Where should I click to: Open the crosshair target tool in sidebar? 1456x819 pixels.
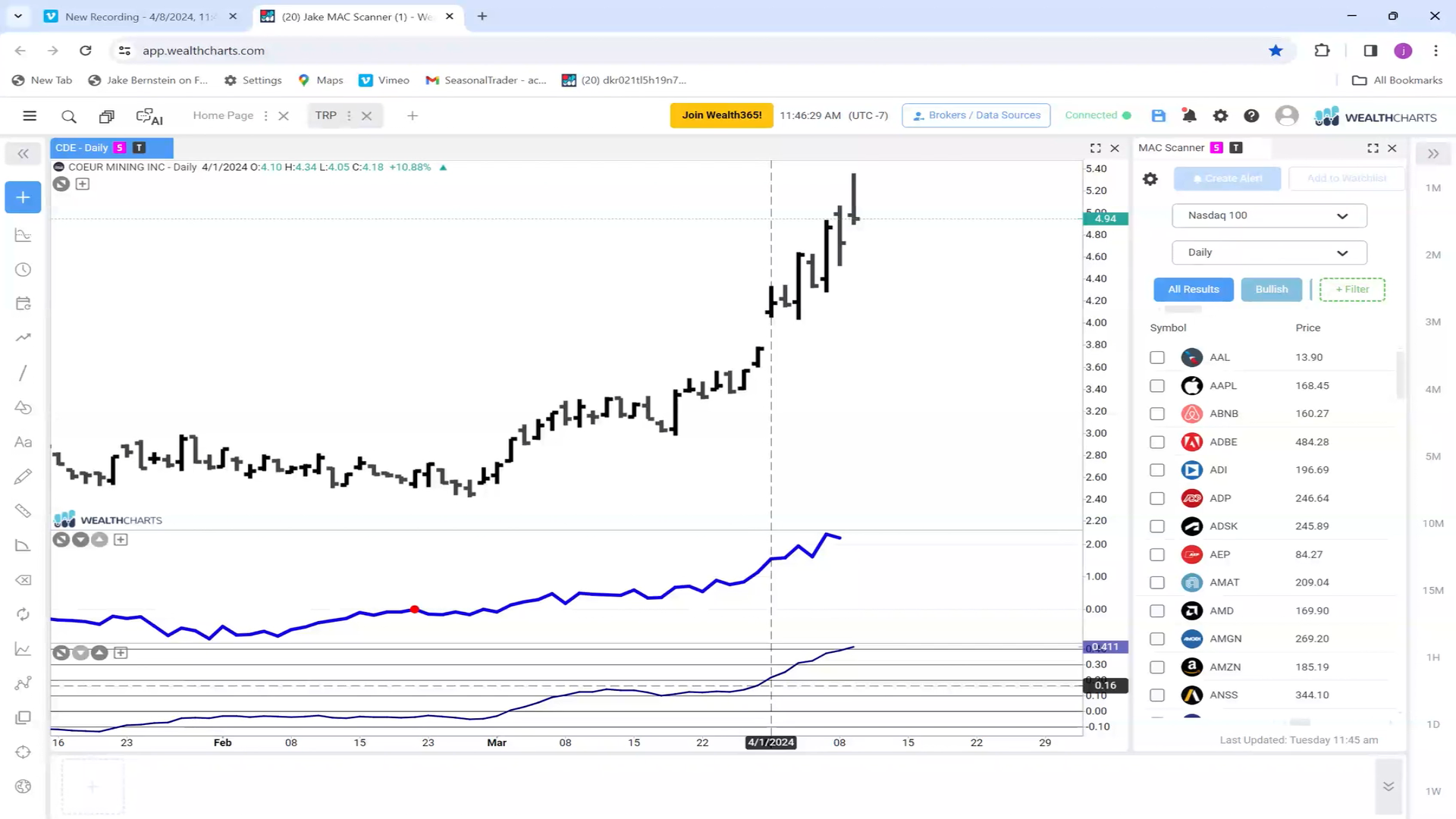[x=23, y=752]
